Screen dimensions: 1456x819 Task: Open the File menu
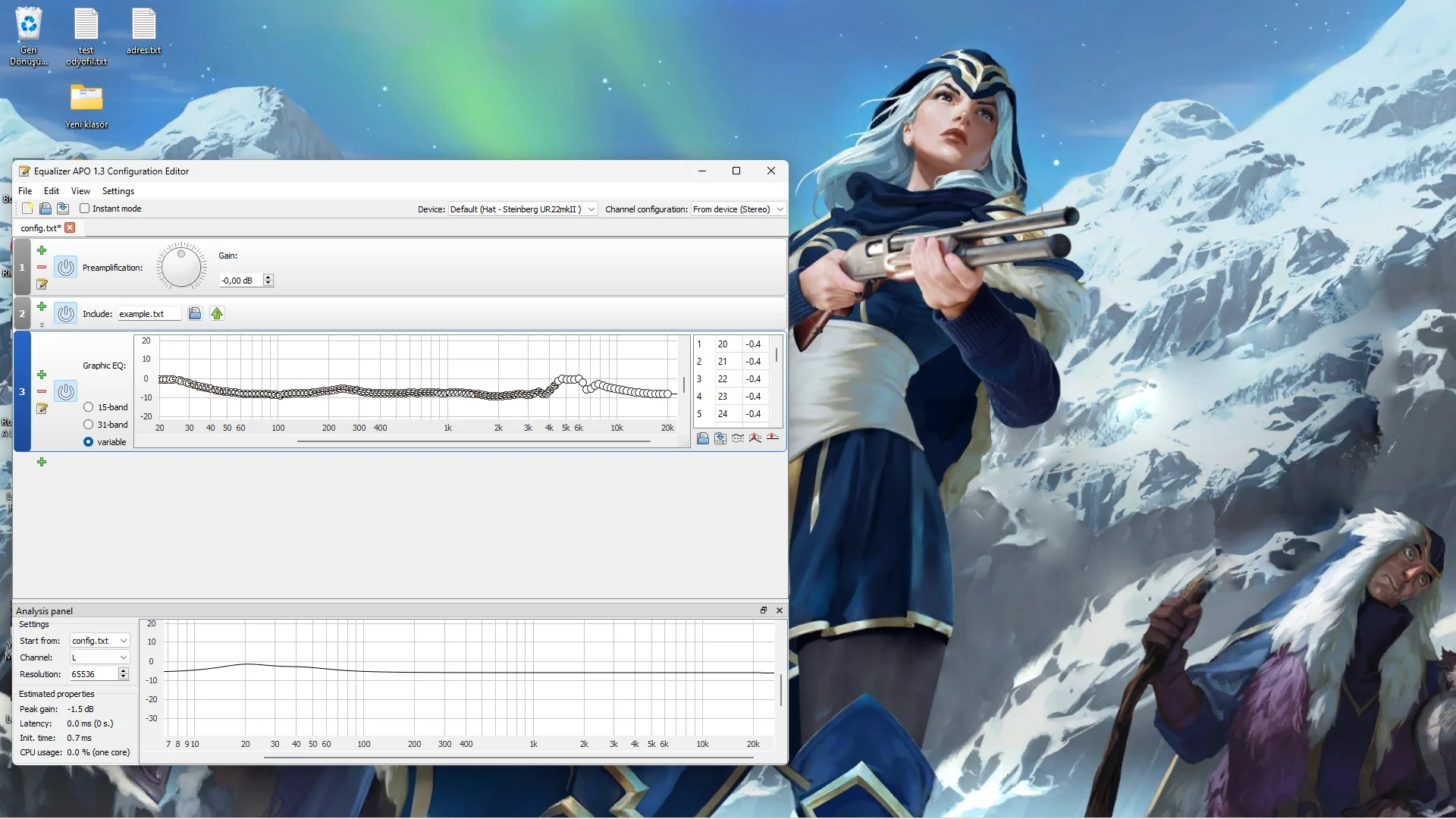click(x=25, y=191)
